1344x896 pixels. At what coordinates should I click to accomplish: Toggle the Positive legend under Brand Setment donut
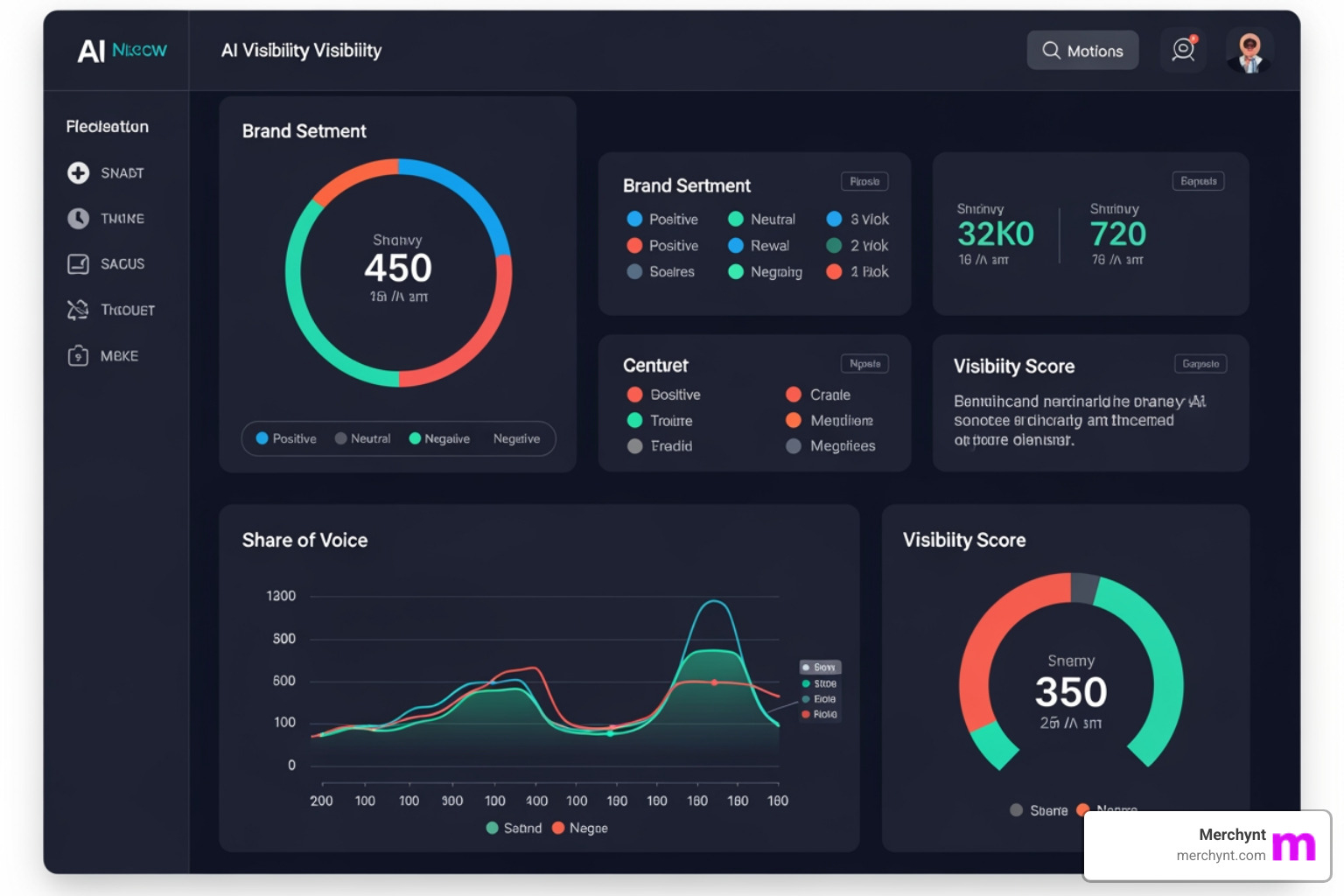285,438
